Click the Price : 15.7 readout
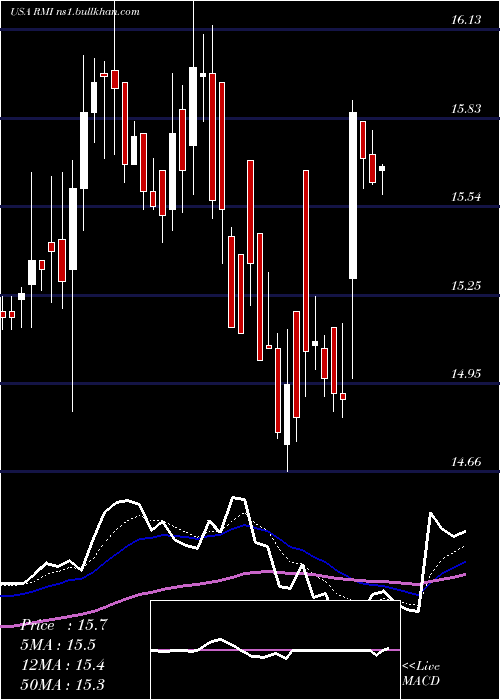The width and height of the screenshot is (500, 700). 64,625
